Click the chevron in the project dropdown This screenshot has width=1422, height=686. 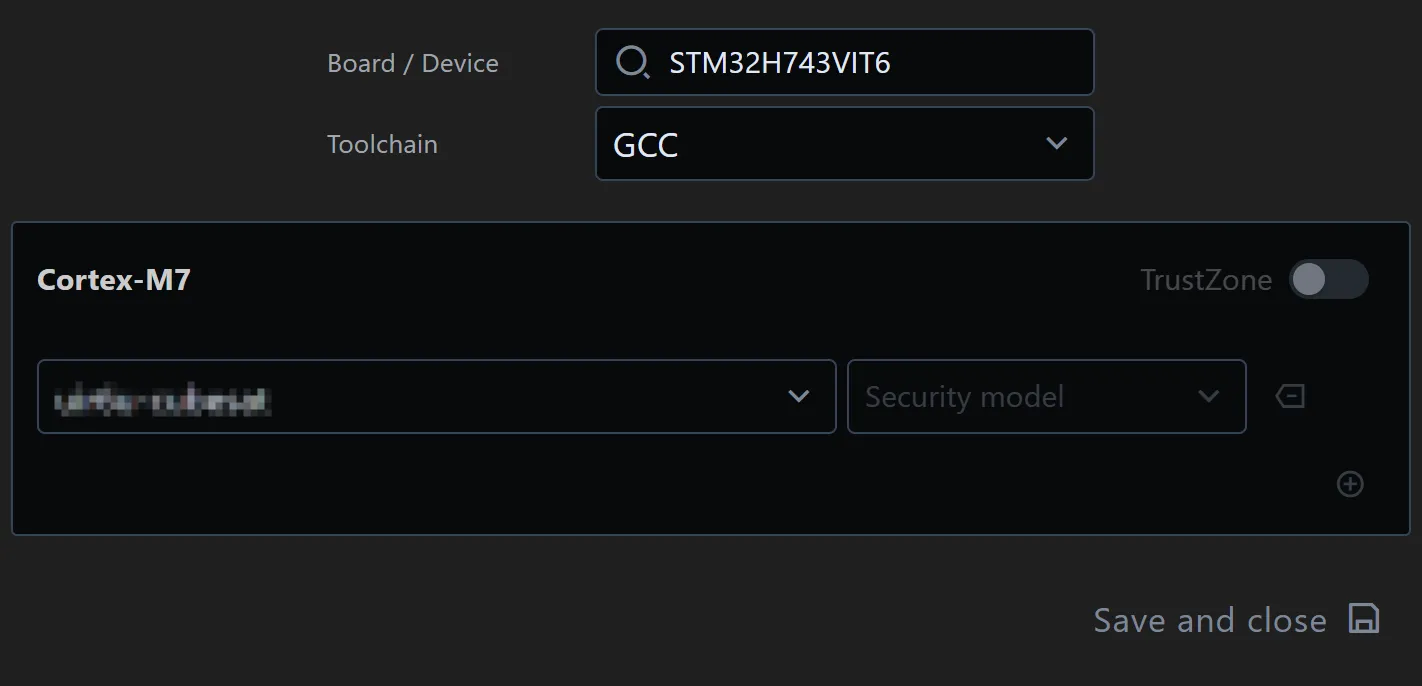pyautogui.click(x=798, y=397)
